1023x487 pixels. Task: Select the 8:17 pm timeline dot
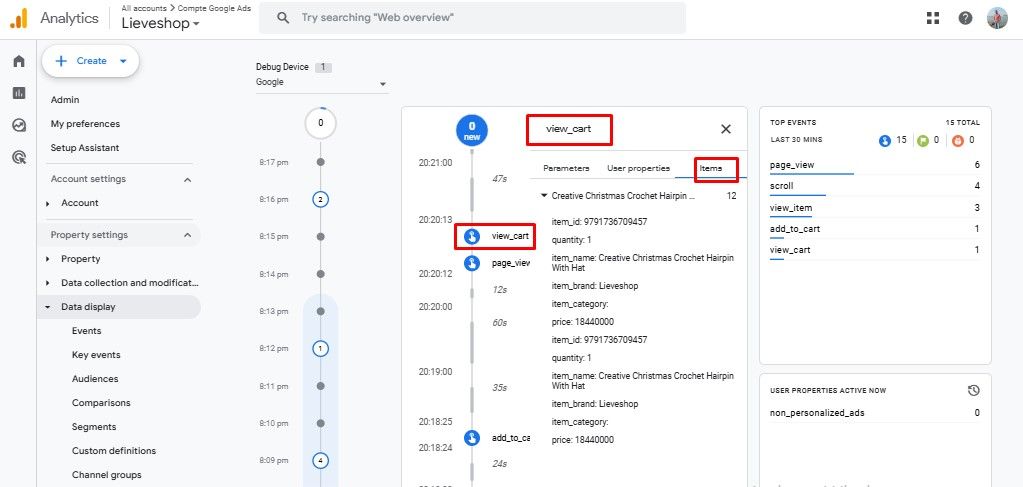[x=320, y=162]
